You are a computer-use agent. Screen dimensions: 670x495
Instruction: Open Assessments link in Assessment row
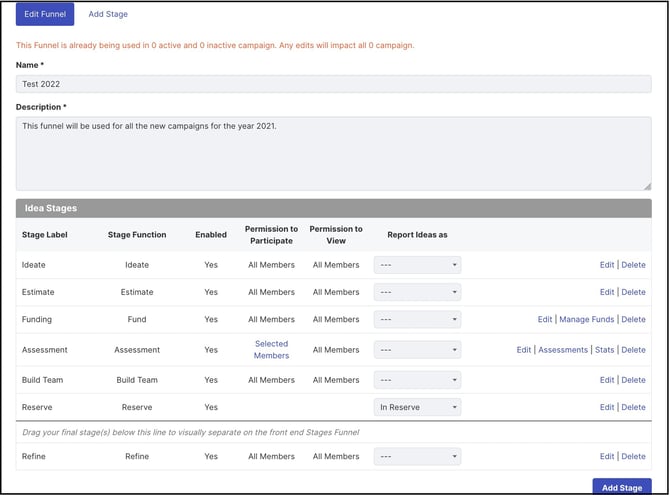click(x=563, y=350)
